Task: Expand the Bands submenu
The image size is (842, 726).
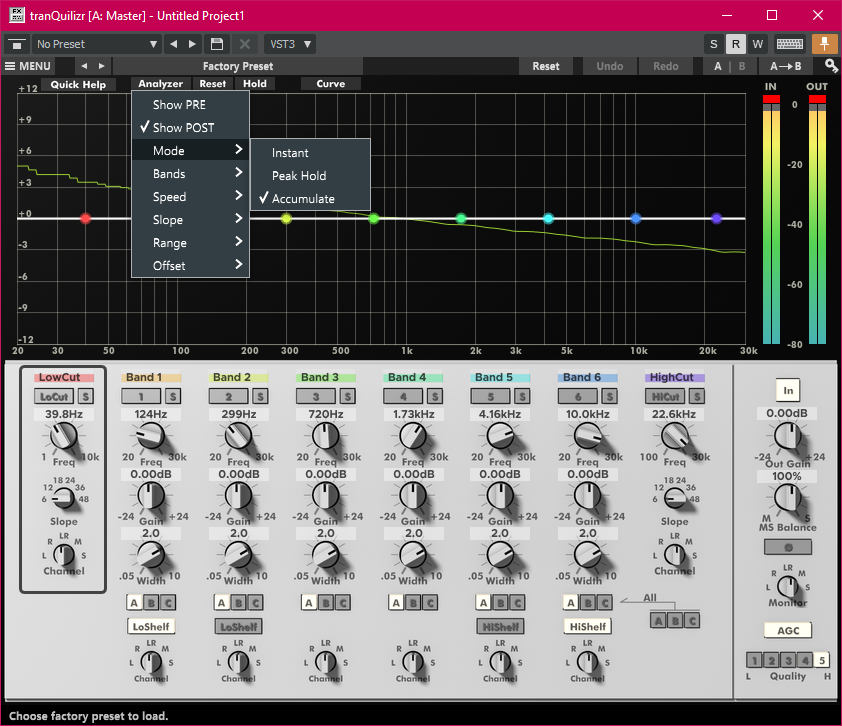Action: 190,173
